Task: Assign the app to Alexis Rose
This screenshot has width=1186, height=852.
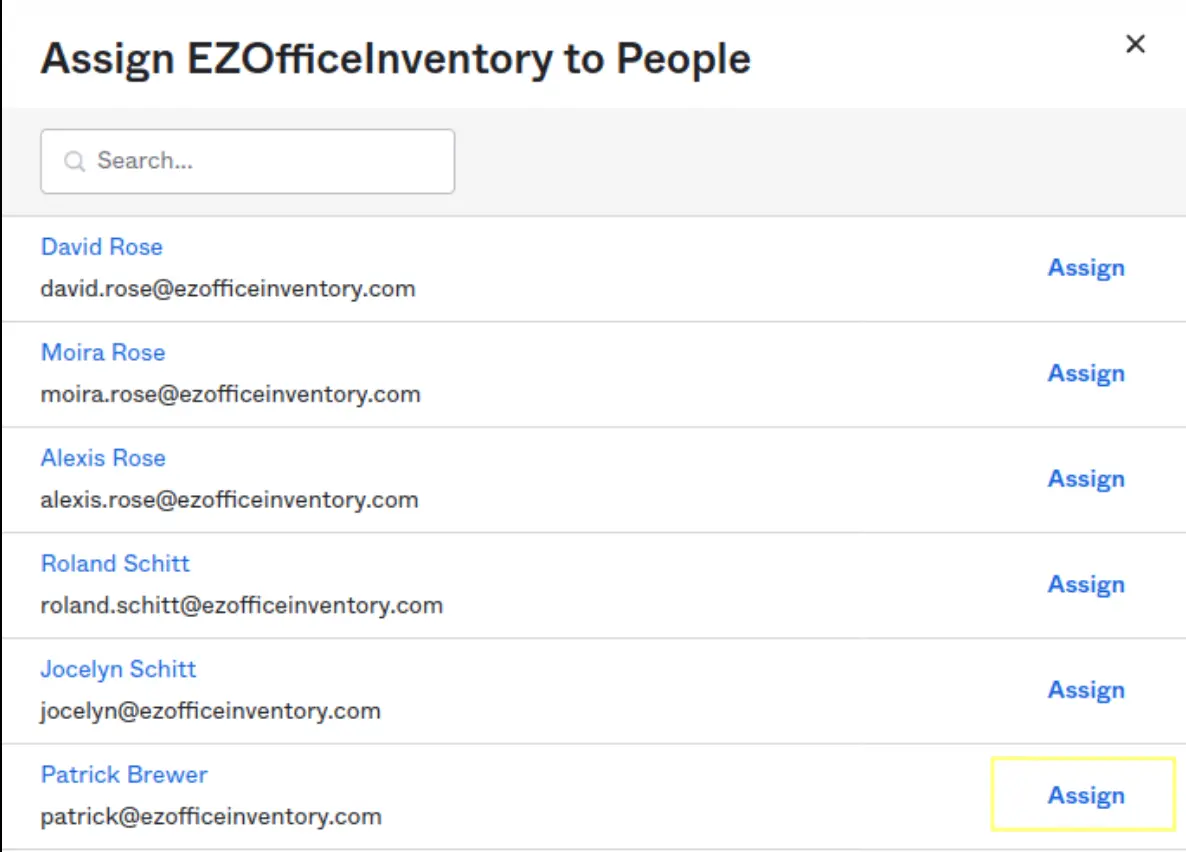Action: coord(1086,479)
